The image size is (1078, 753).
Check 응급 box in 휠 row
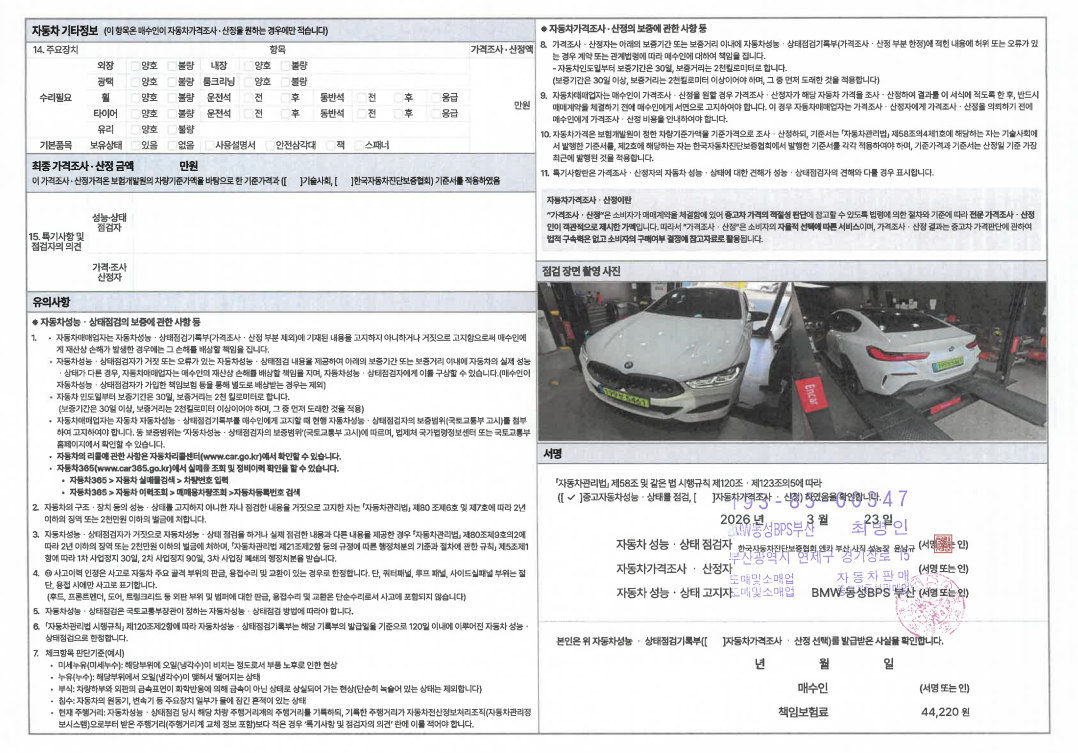pyautogui.click(x=435, y=97)
